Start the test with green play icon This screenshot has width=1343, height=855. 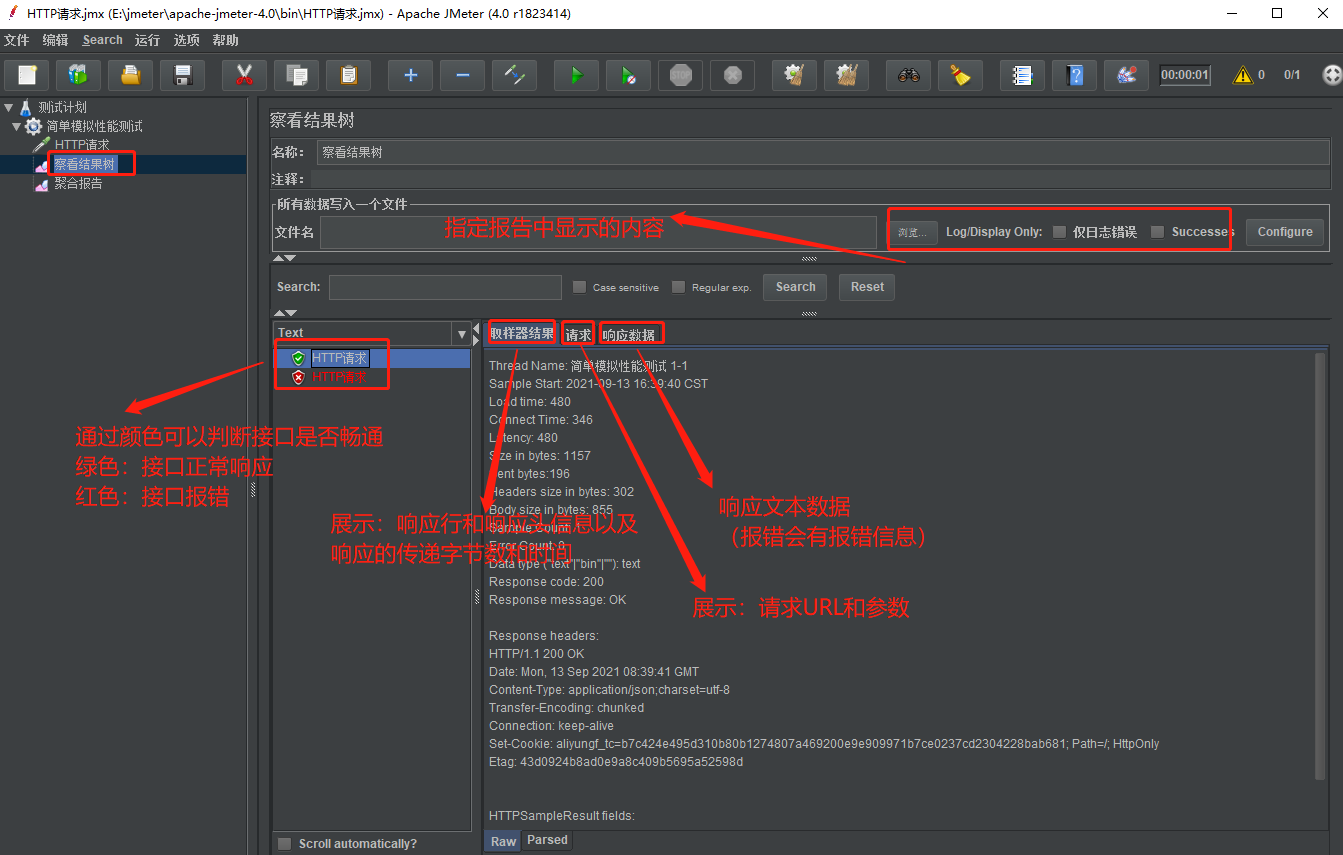click(x=576, y=75)
